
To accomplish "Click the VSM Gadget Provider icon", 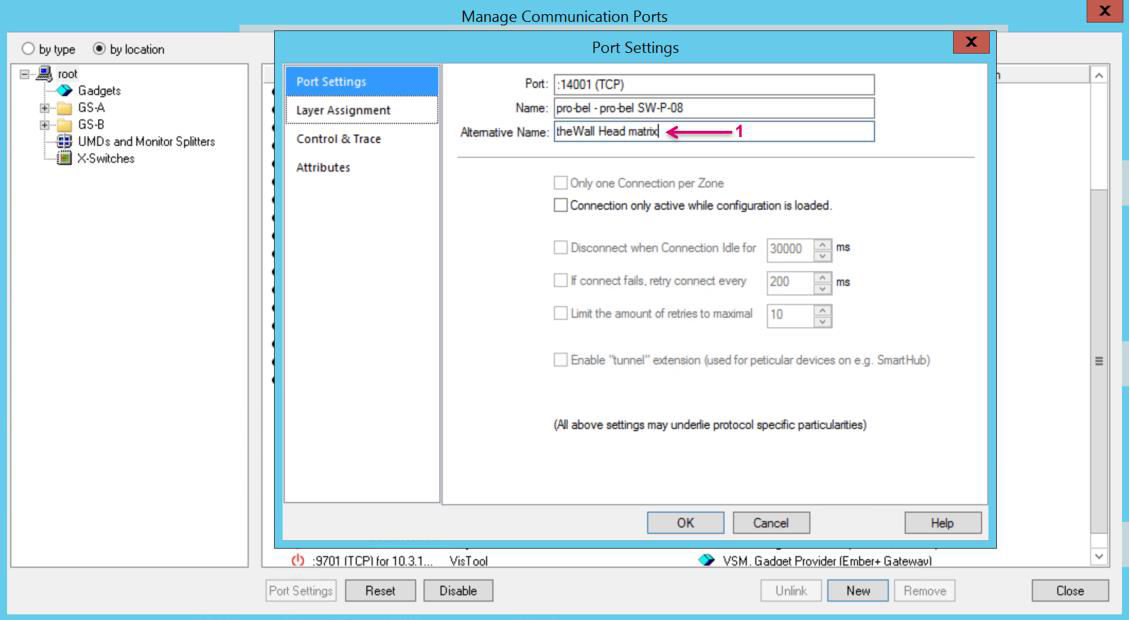I will pos(709,562).
